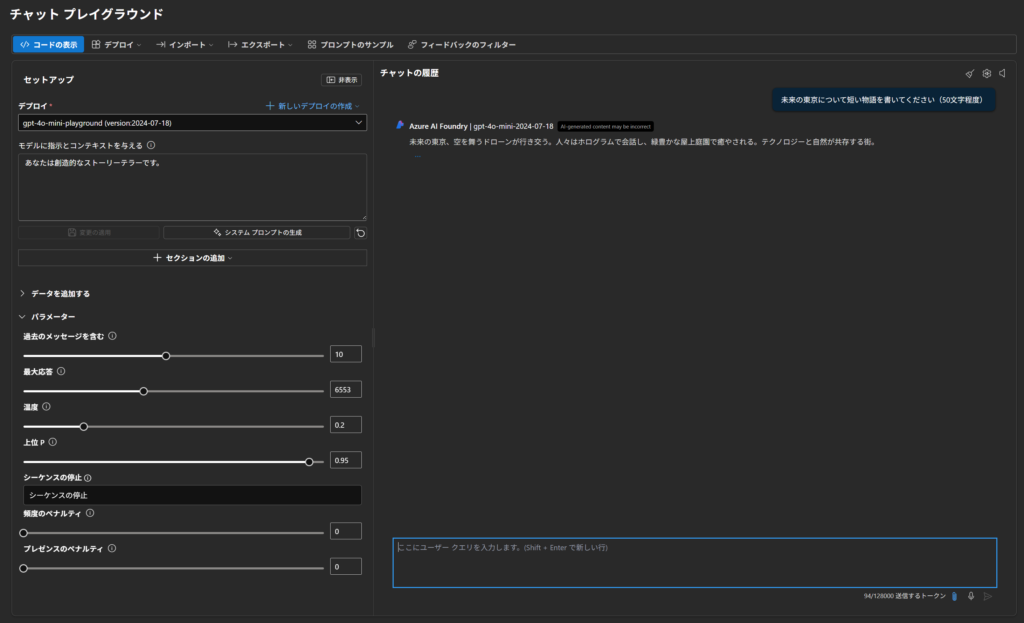
Task: Click the reset system prompt icon
Action: (x=360, y=232)
